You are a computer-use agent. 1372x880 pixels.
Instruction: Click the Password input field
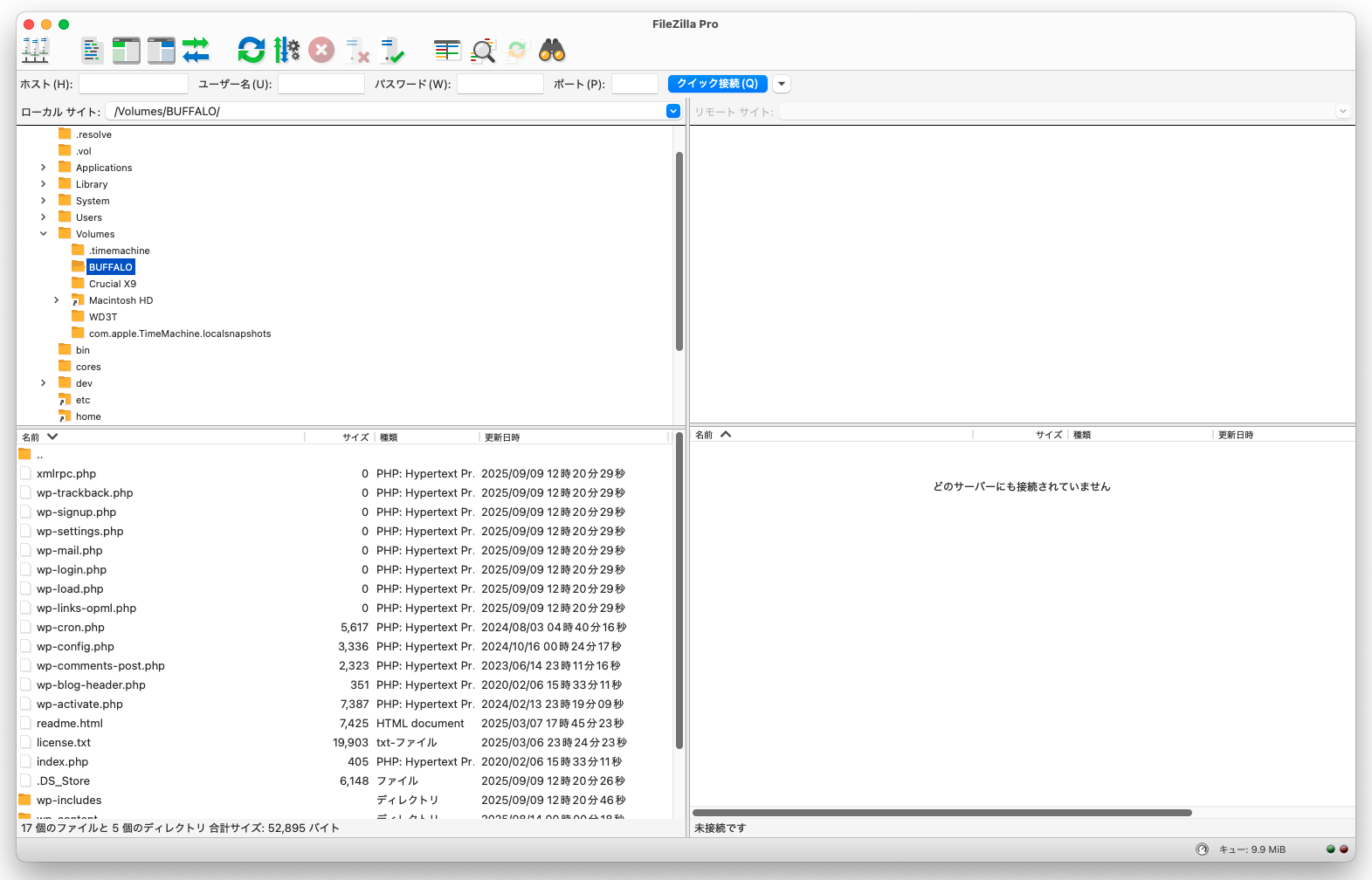click(x=500, y=84)
